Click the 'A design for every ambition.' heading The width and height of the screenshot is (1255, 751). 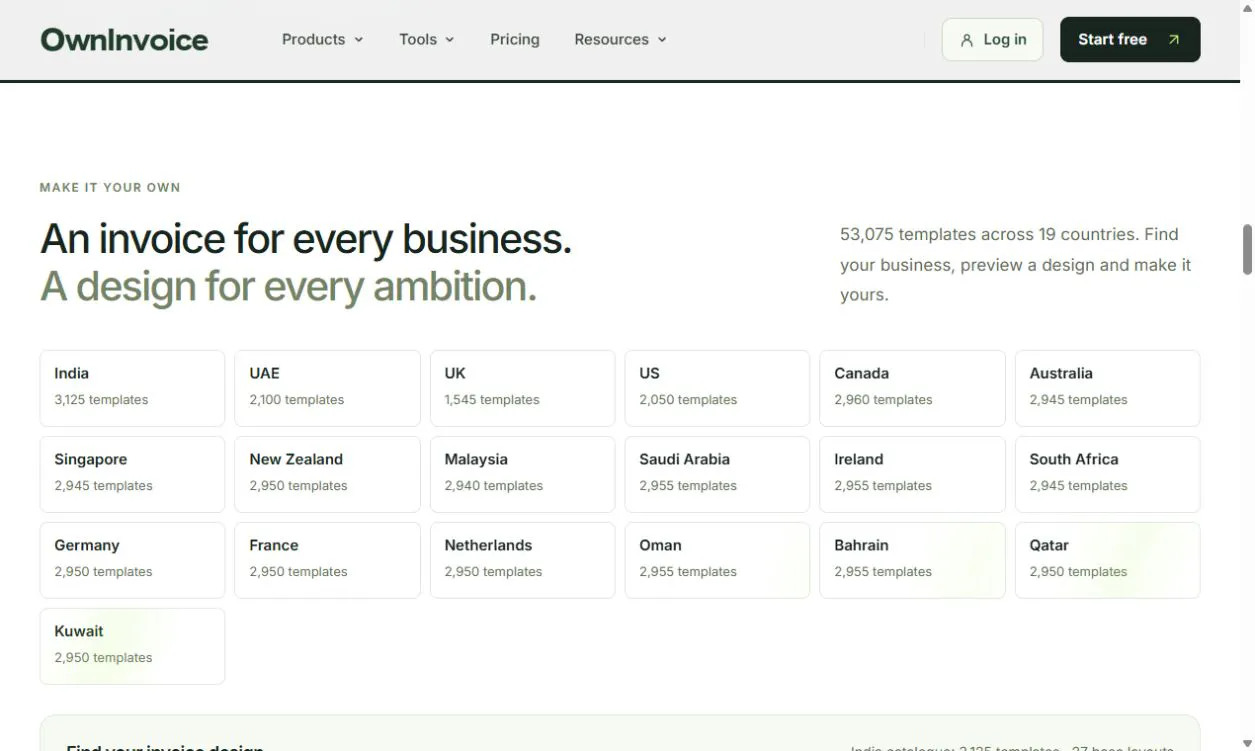point(288,287)
